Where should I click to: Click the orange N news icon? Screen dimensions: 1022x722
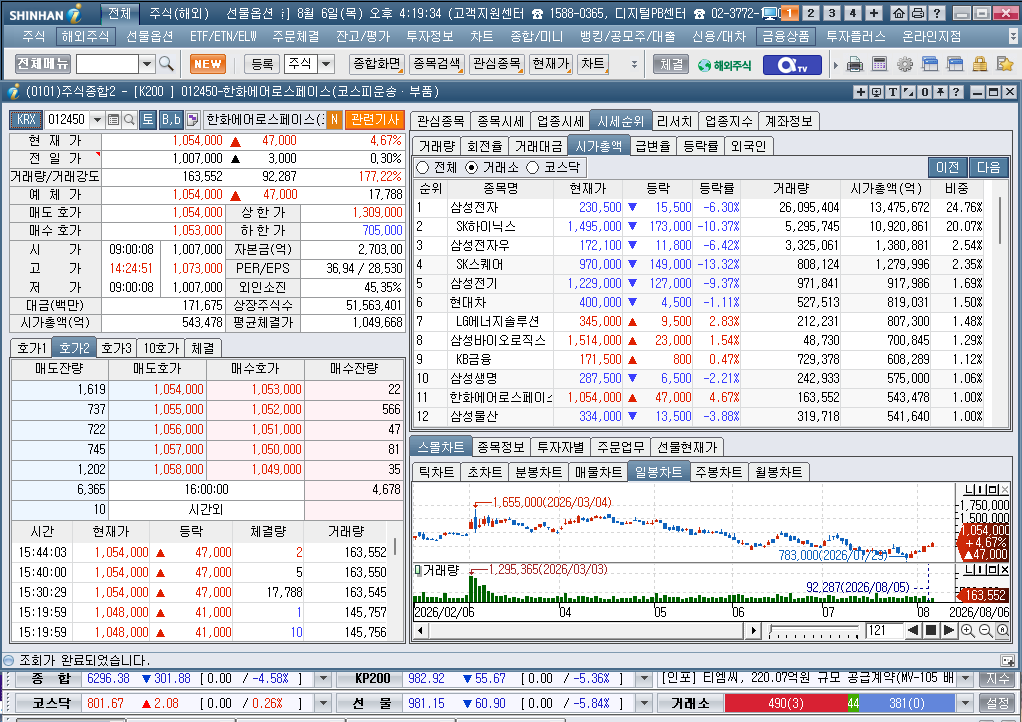coord(334,119)
